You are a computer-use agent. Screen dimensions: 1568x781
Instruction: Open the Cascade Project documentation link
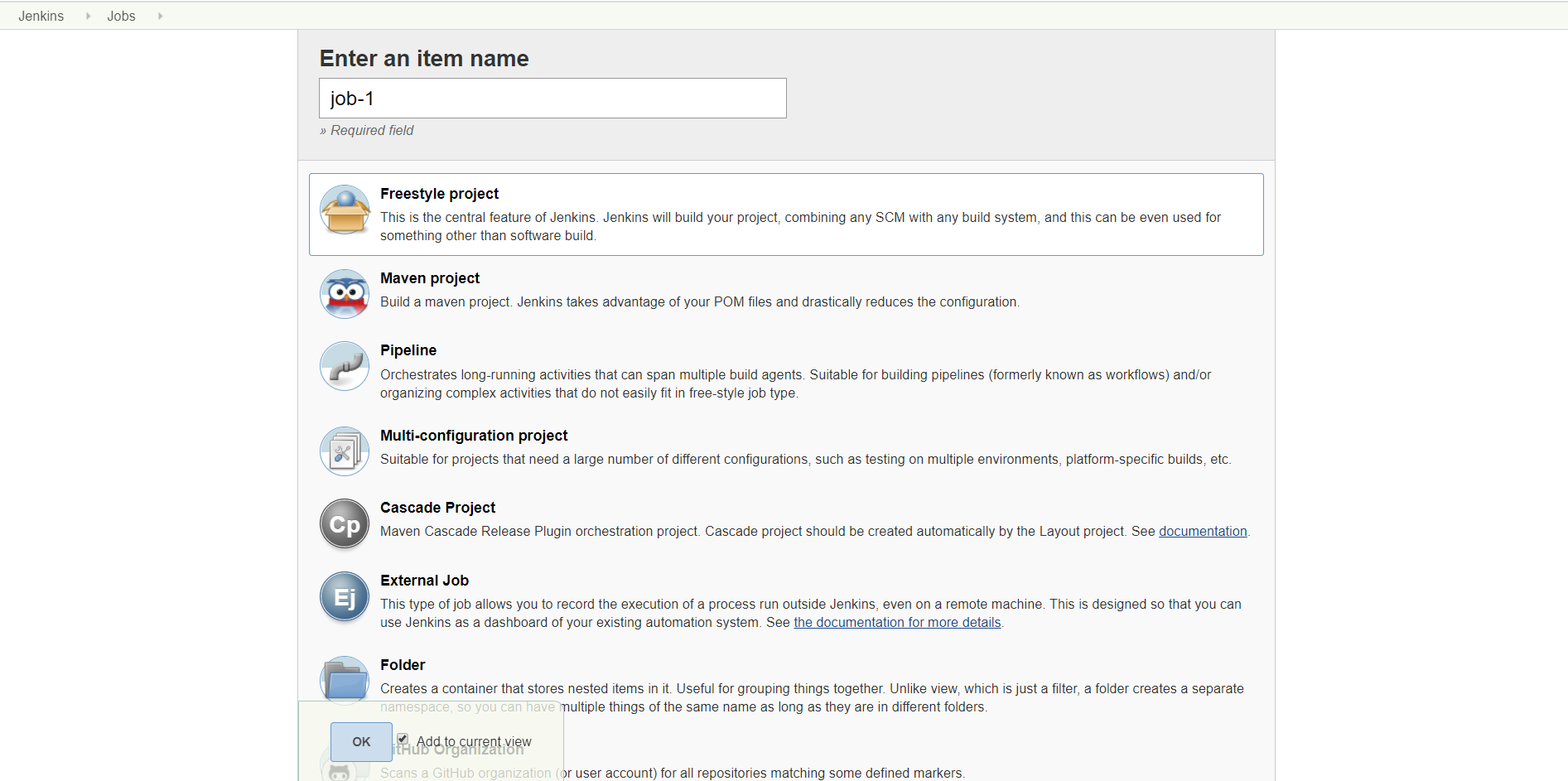click(1203, 532)
